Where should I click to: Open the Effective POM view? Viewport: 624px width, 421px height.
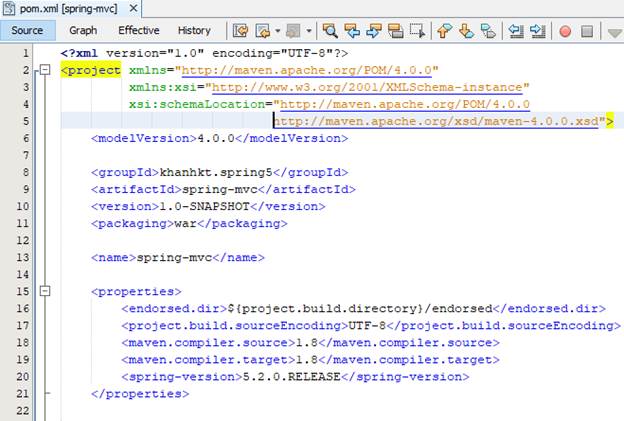click(138, 31)
